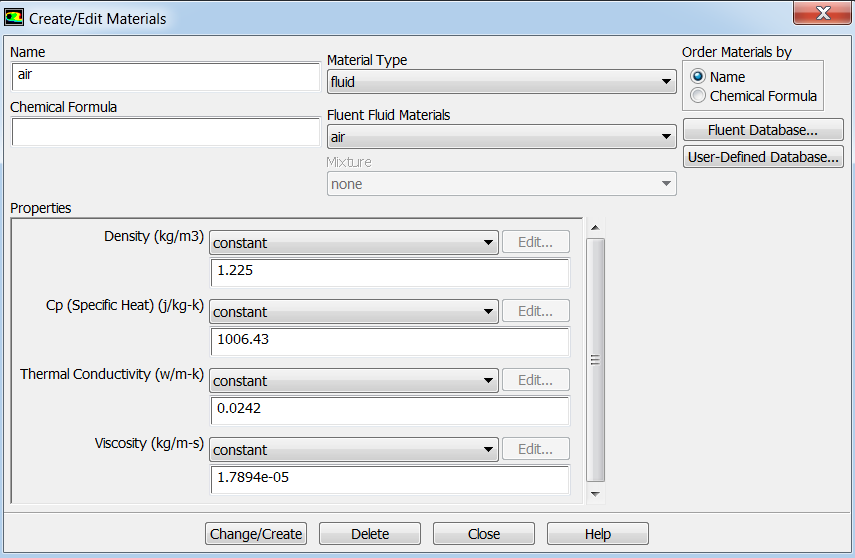Click the Edit... button beside Viscosity
855x558 pixels.
535,449
